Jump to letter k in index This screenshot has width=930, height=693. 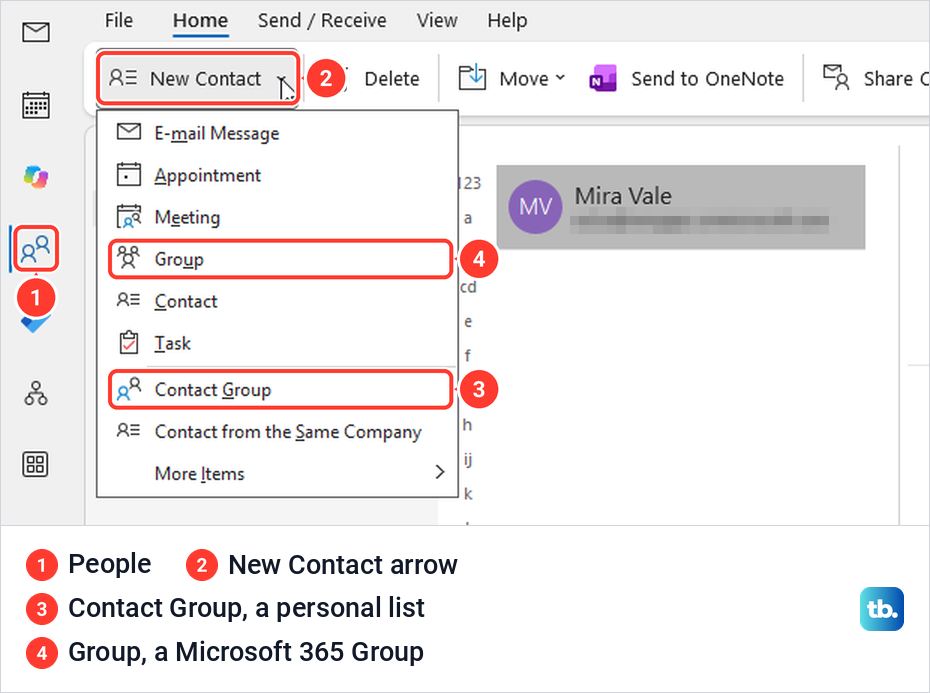tap(468, 494)
